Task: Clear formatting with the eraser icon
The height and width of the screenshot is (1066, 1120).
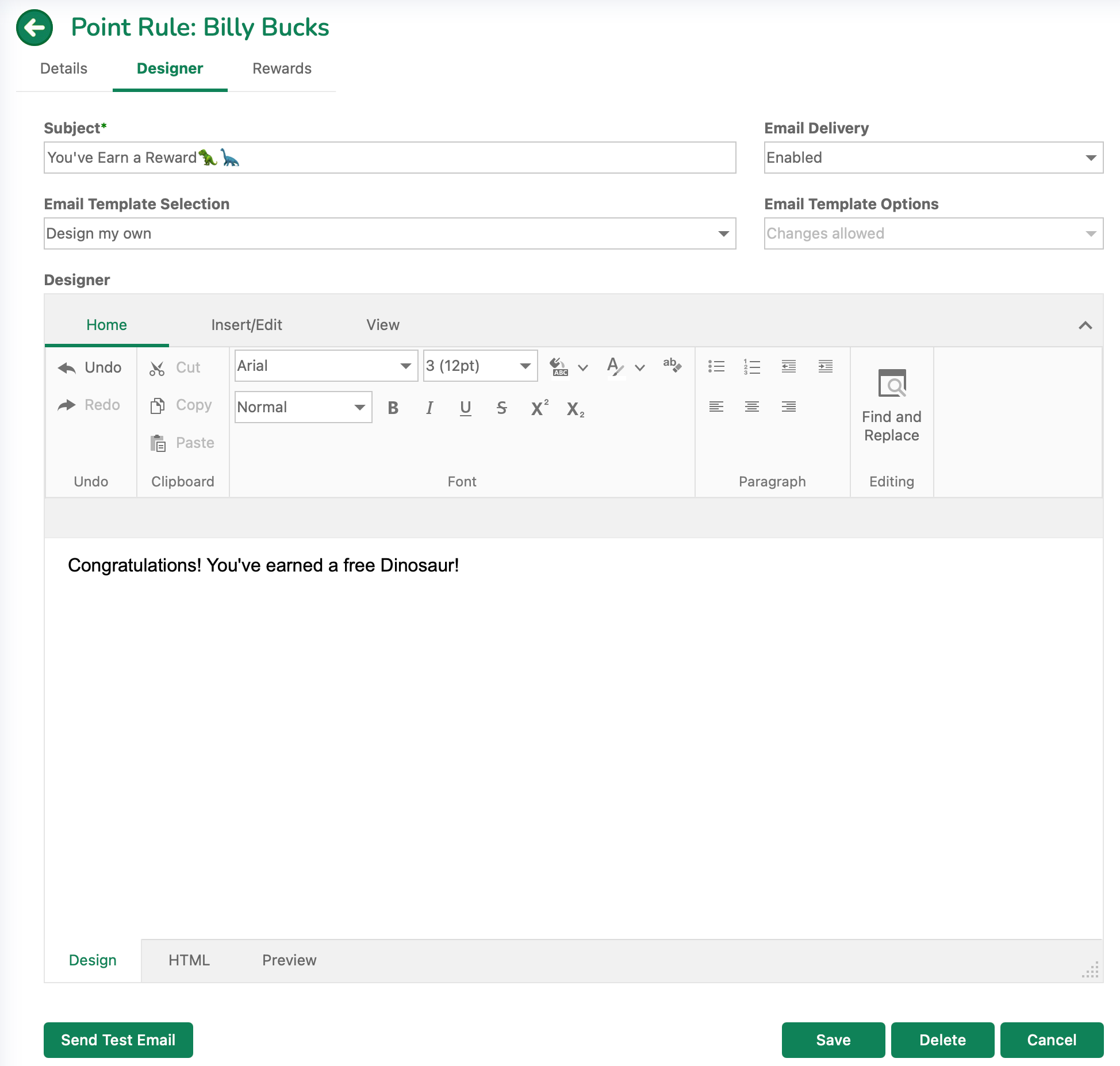Action: (x=672, y=365)
